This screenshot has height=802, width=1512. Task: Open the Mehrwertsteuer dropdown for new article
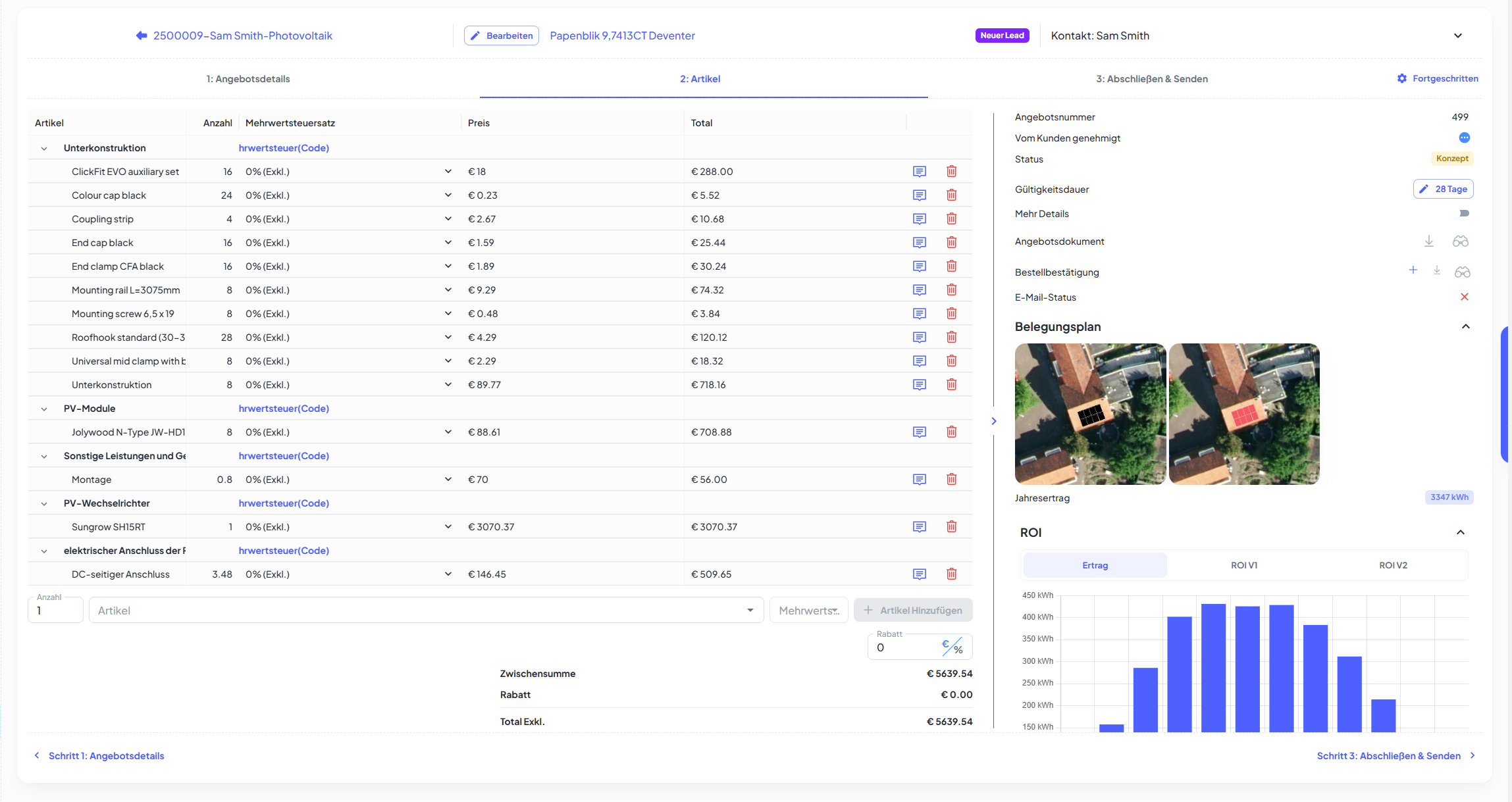[809, 610]
